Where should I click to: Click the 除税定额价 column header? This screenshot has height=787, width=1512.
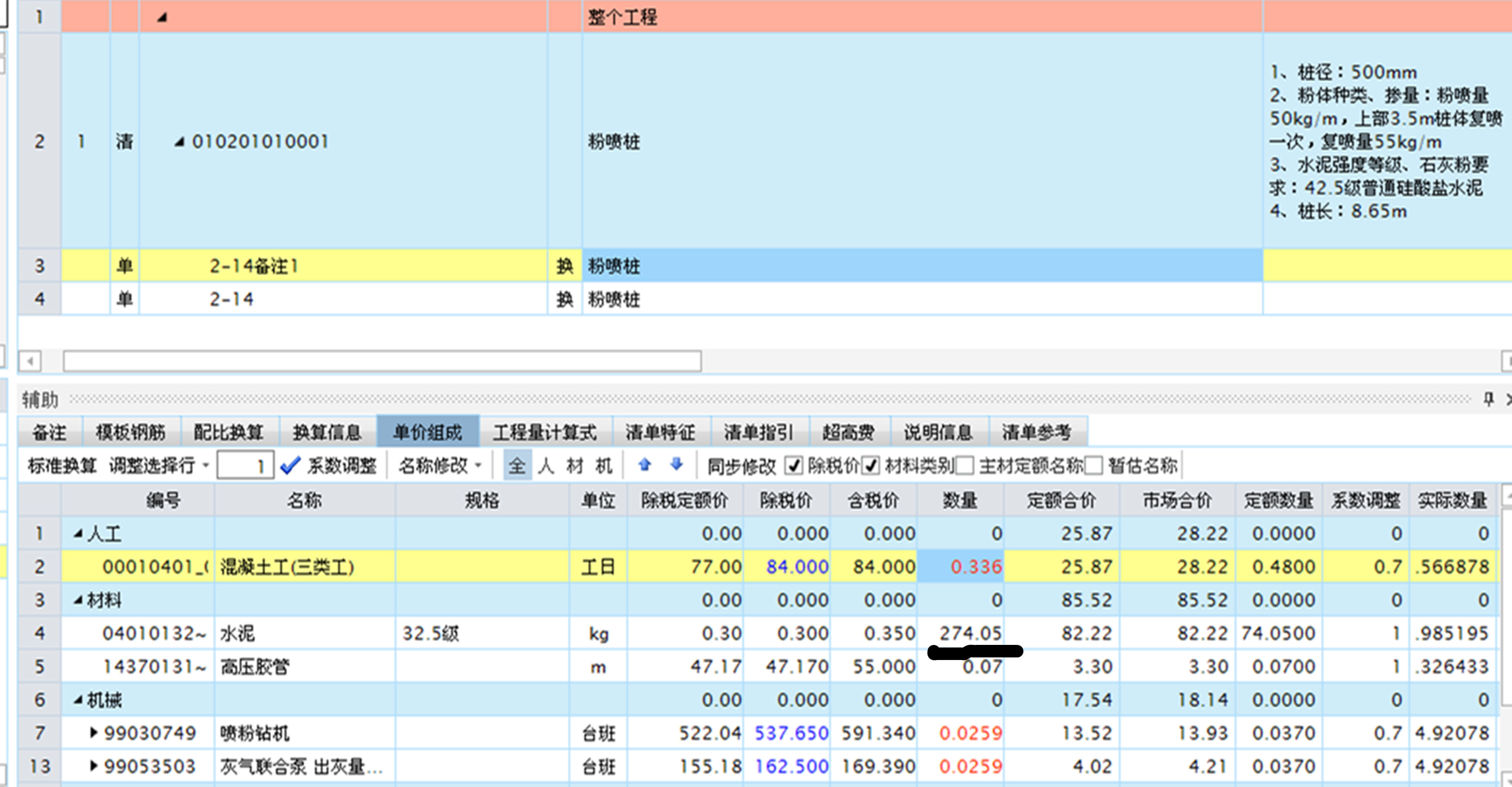pos(685,501)
